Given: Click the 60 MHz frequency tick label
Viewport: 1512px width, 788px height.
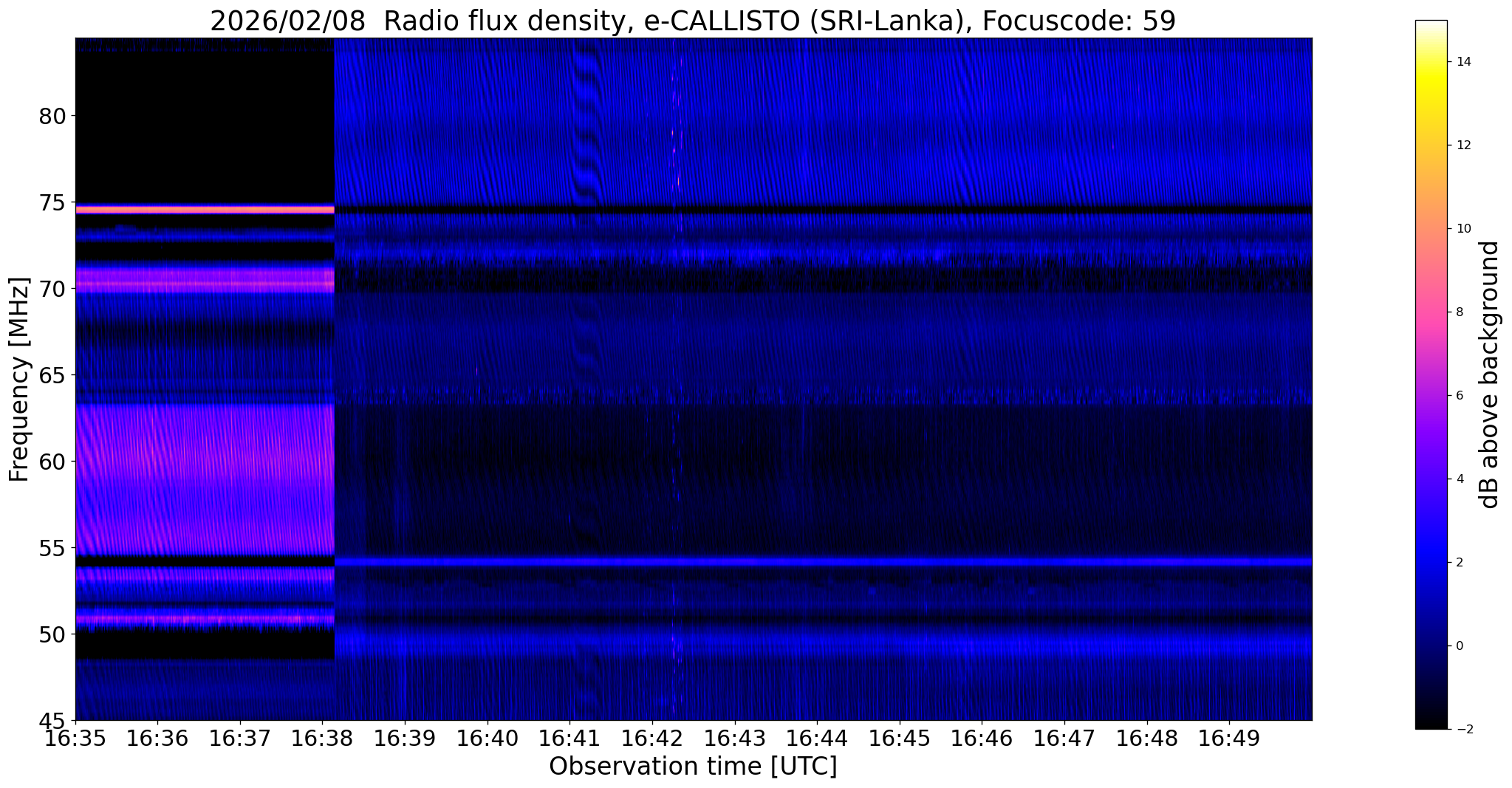Looking at the screenshot, I should (x=53, y=462).
